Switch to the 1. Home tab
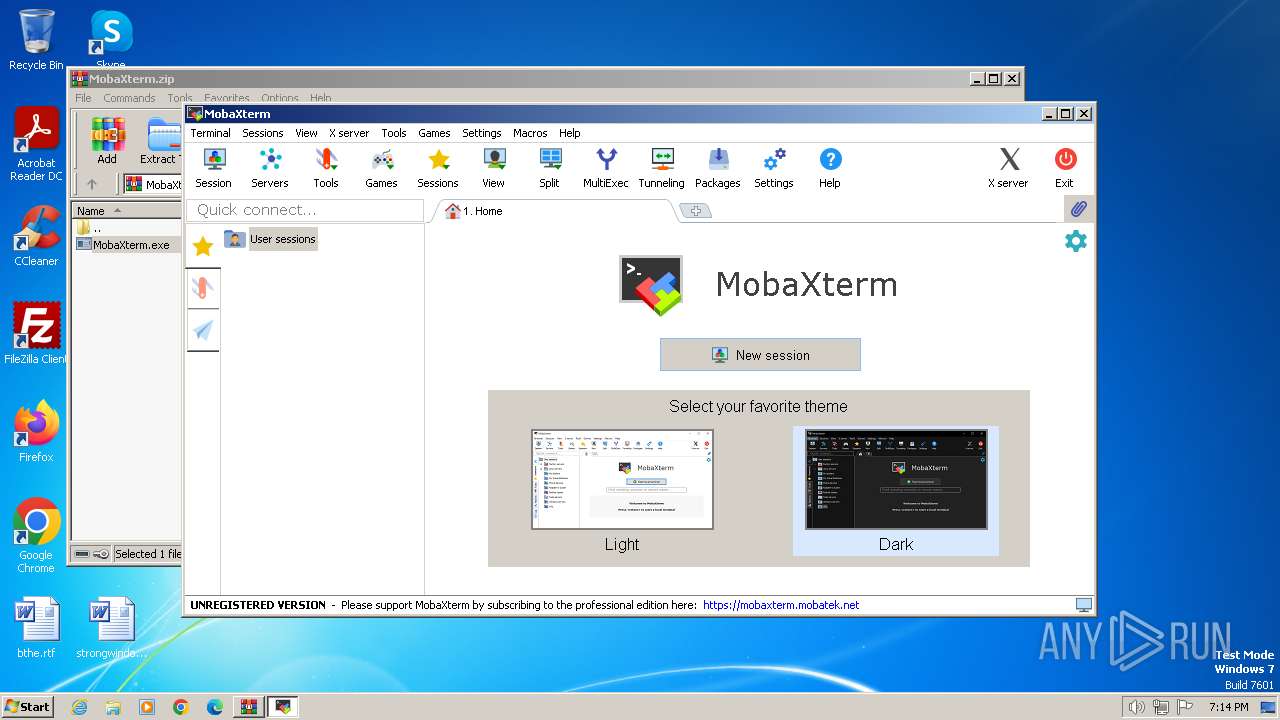 pyautogui.click(x=550, y=211)
